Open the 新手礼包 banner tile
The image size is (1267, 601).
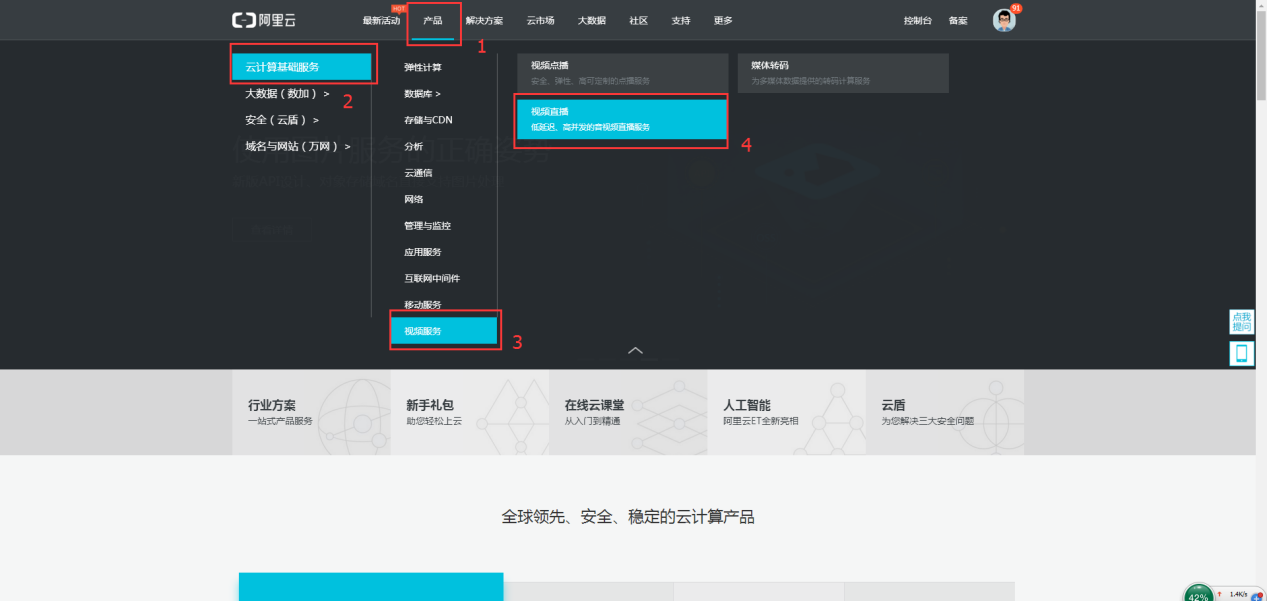pos(469,412)
